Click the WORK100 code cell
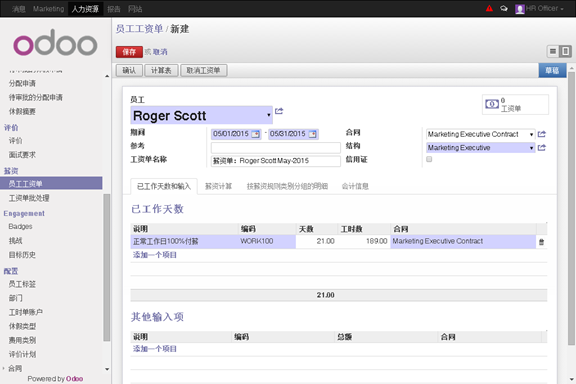576x384 pixels. 267,241
